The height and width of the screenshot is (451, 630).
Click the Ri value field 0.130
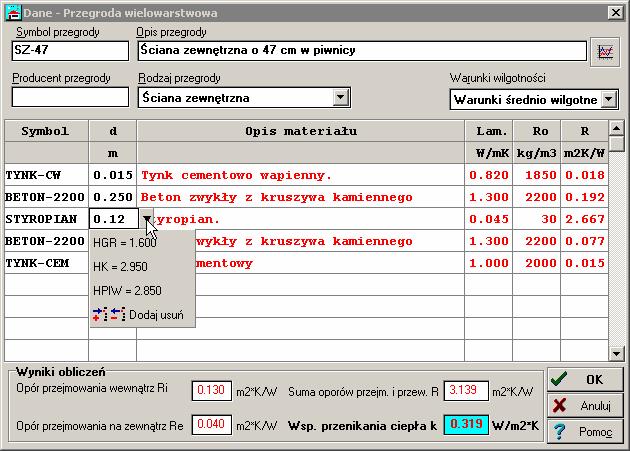coord(212,391)
